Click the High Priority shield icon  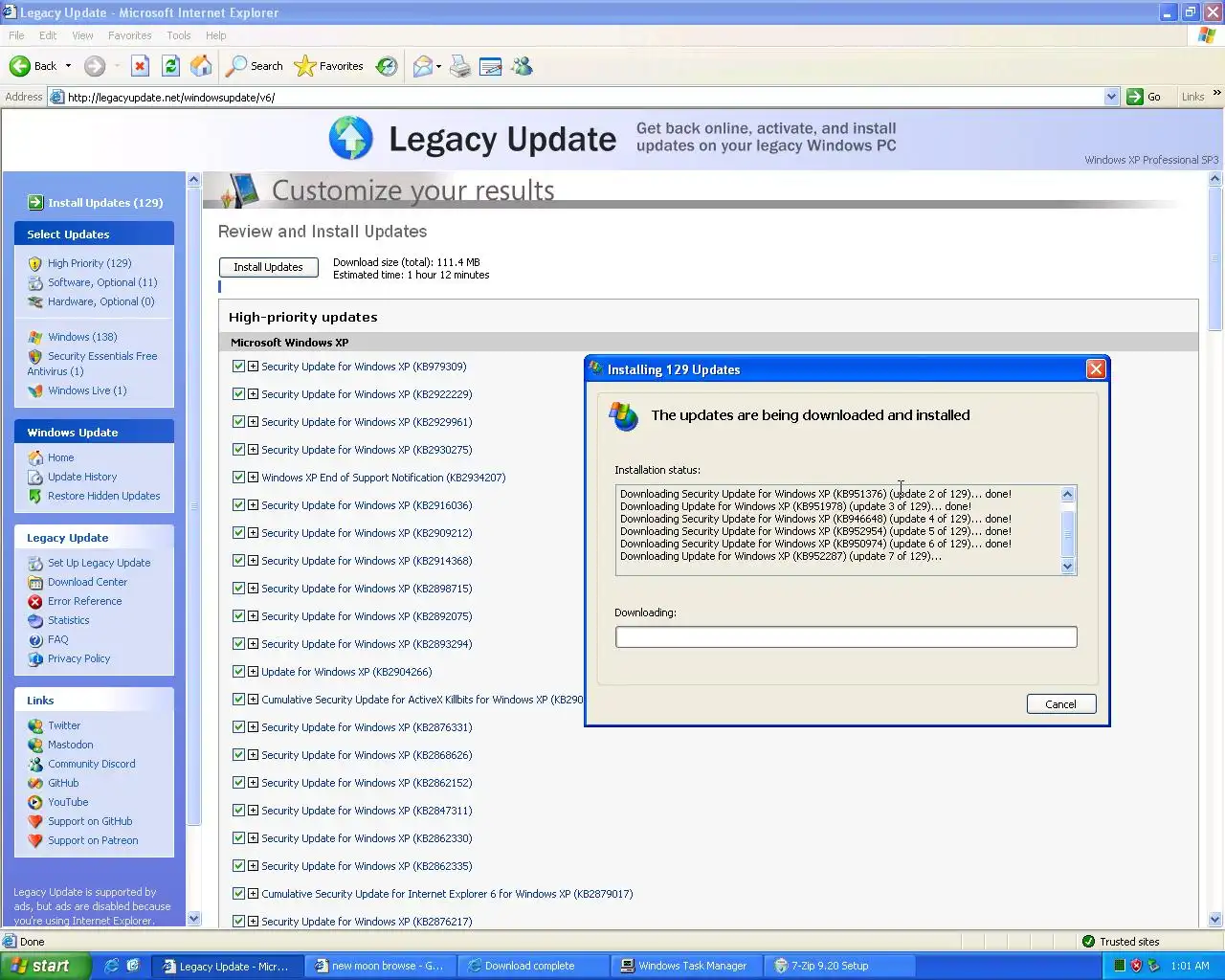point(35,263)
